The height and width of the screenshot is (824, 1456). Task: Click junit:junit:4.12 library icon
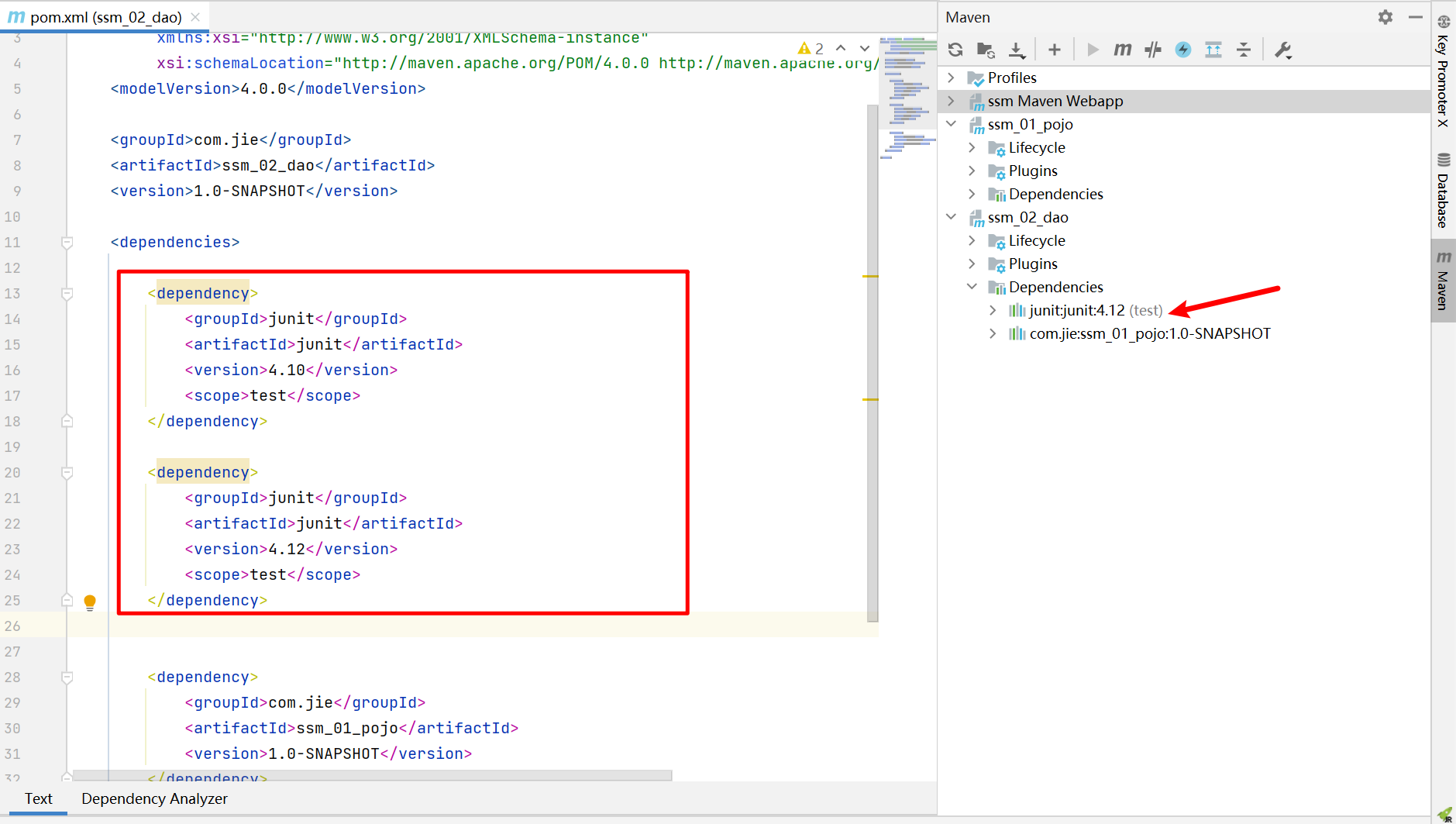[1017, 310]
